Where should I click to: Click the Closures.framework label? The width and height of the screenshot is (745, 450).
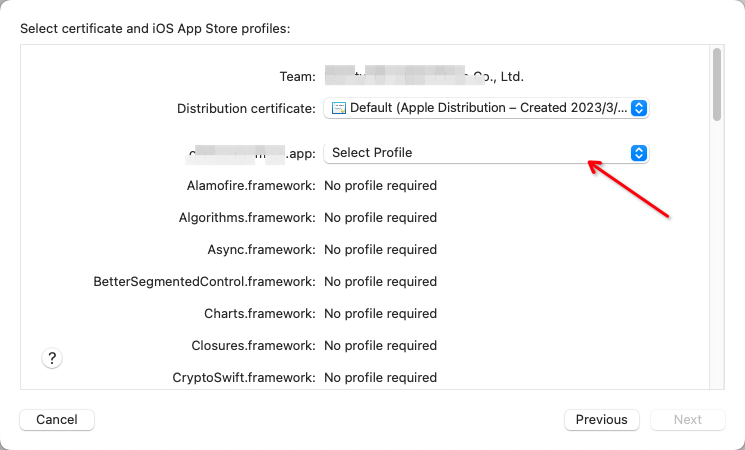[253, 345]
